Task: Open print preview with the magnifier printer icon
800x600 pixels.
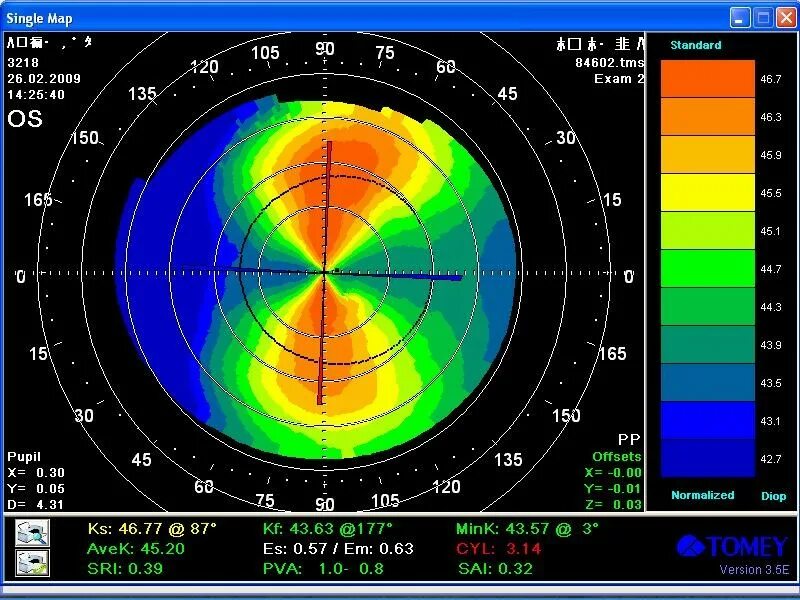Action: coord(32,533)
